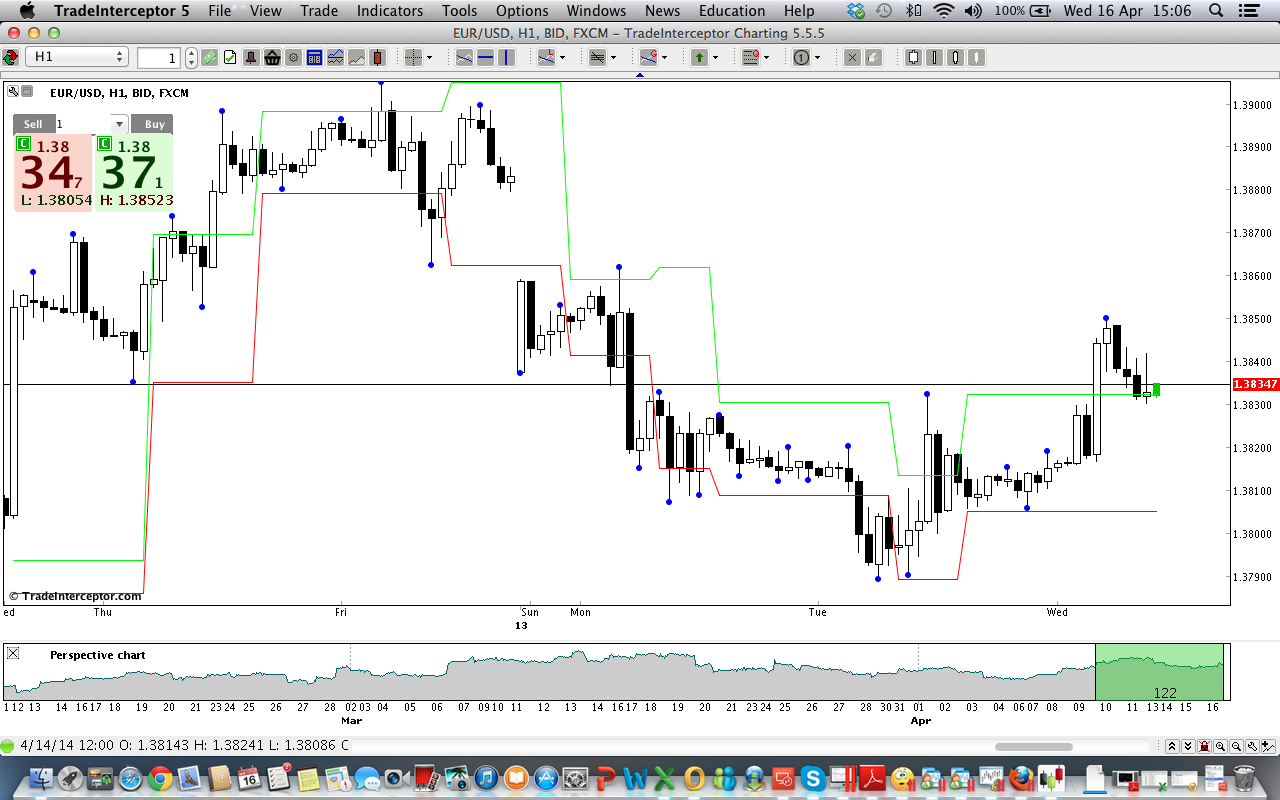Click the green money trade icon
The image size is (1280, 800).
[x=209, y=57]
